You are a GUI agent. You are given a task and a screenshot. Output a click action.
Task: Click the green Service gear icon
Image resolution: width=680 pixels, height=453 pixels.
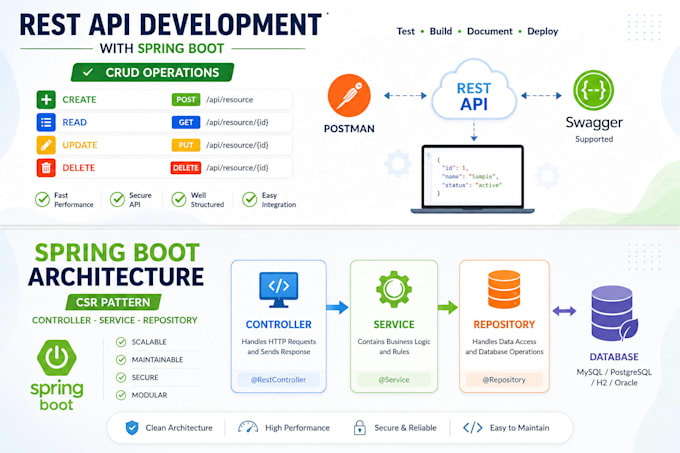coord(394,289)
